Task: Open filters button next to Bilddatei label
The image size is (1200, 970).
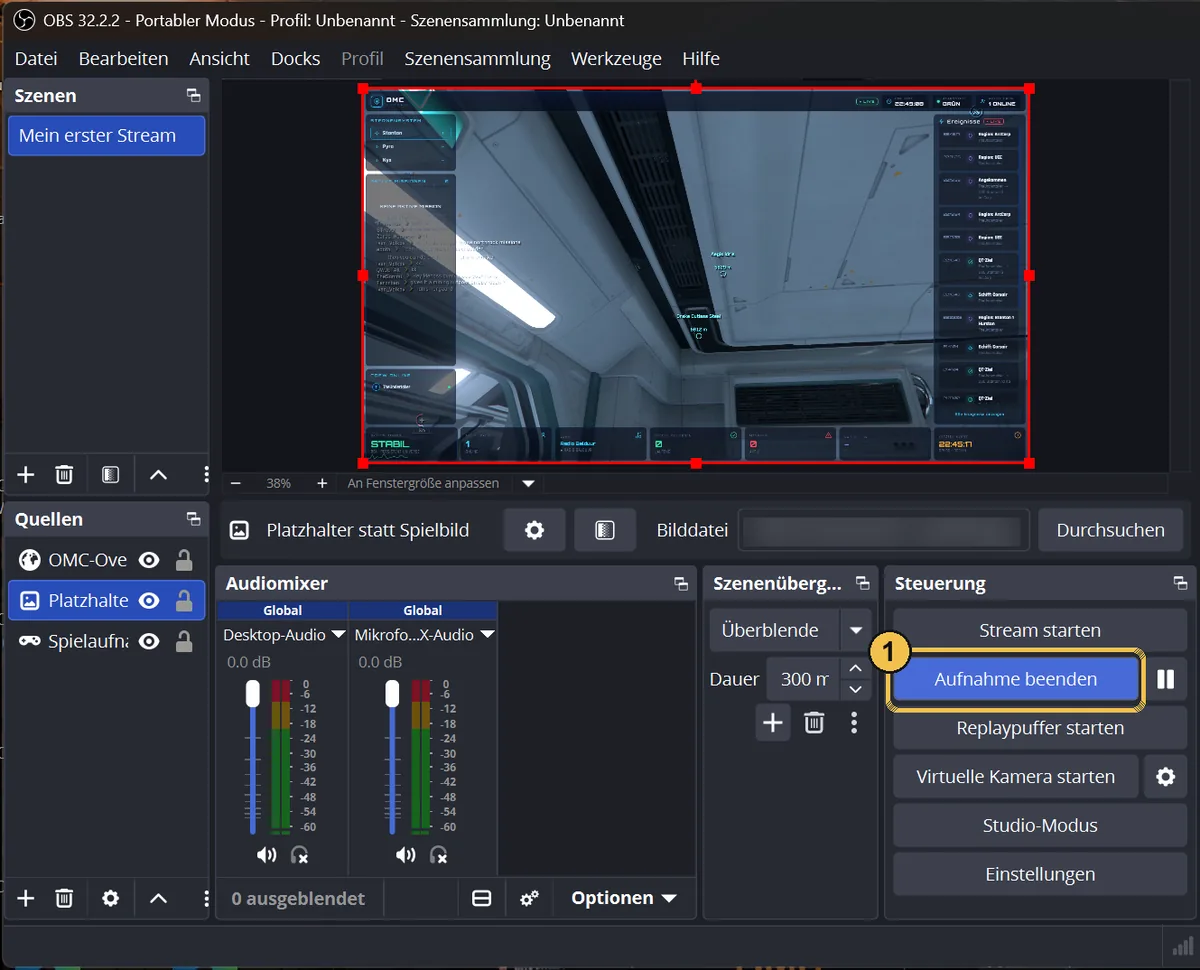Action: coord(605,530)
